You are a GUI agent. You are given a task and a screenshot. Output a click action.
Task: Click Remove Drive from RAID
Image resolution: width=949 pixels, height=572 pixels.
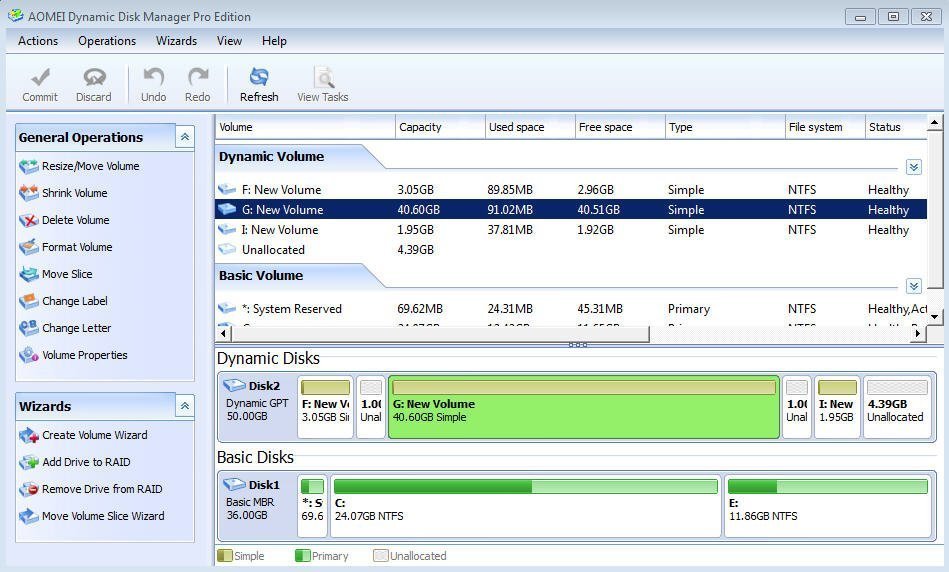click(91, 489)
